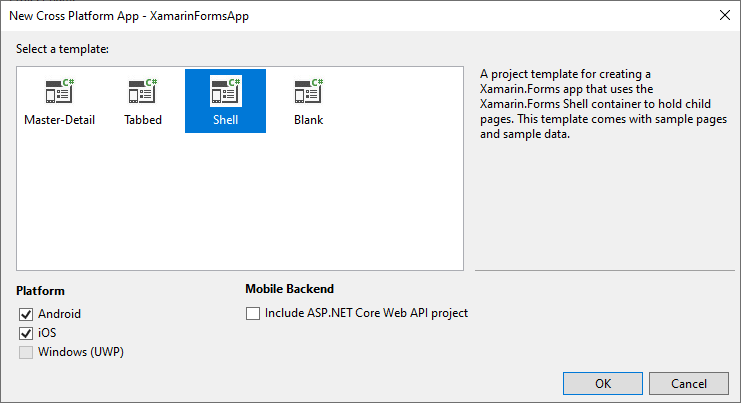
Task: Cancel the new app dialog
Action: pos(689,384)
